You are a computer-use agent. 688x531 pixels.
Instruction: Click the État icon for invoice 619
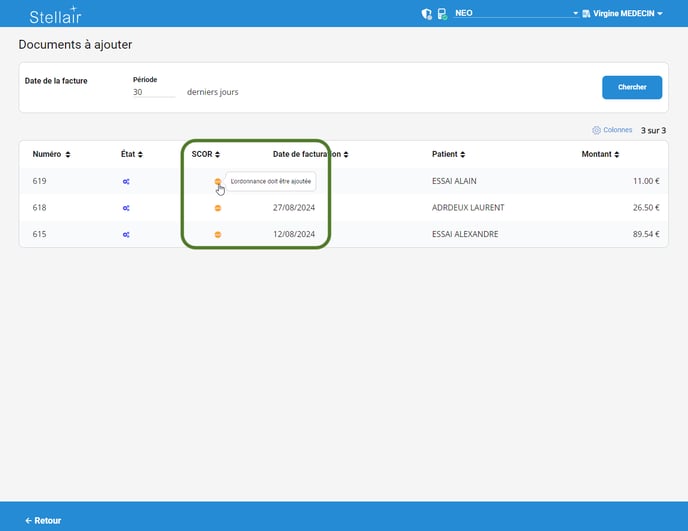(126, 181)
